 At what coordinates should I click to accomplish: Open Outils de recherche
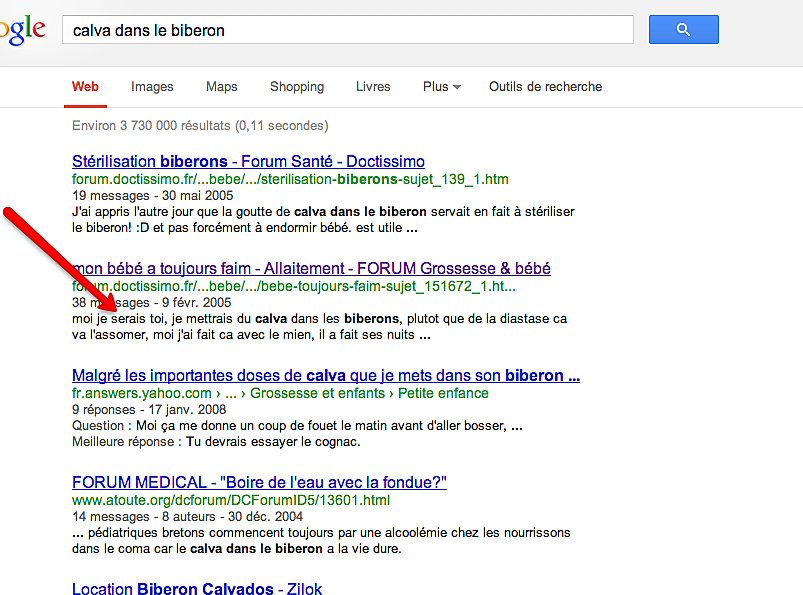(545, 87)
